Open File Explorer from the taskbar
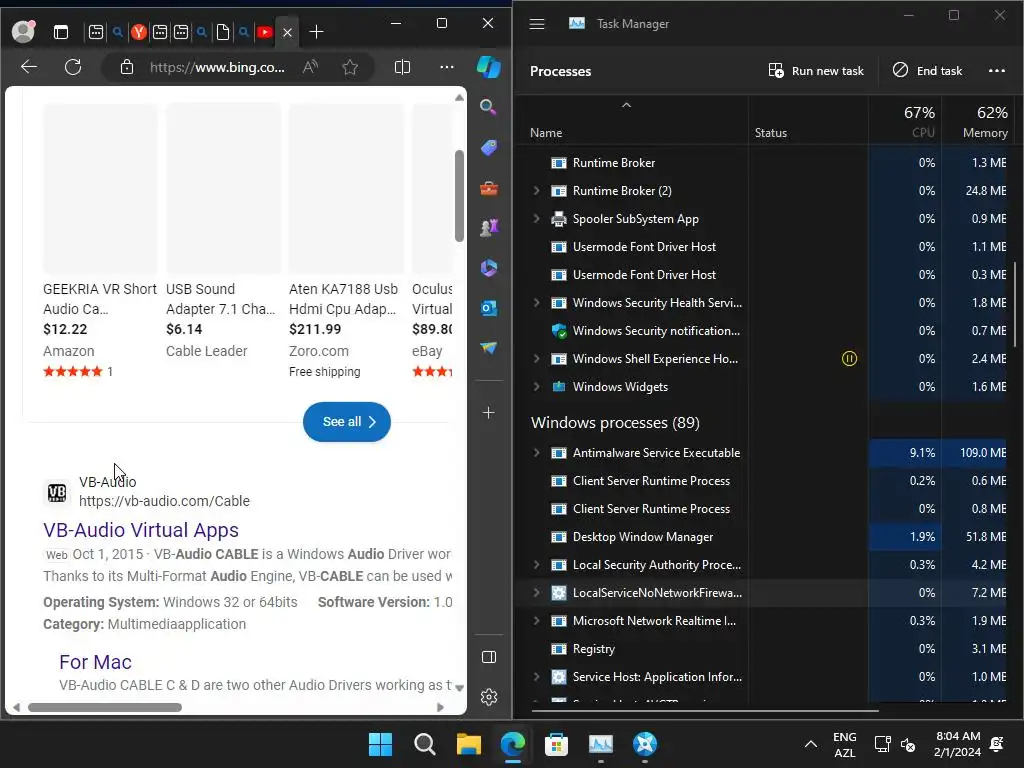Image resolution: width=1024 pixels, height=768 pixels. [x=468, y=744]
